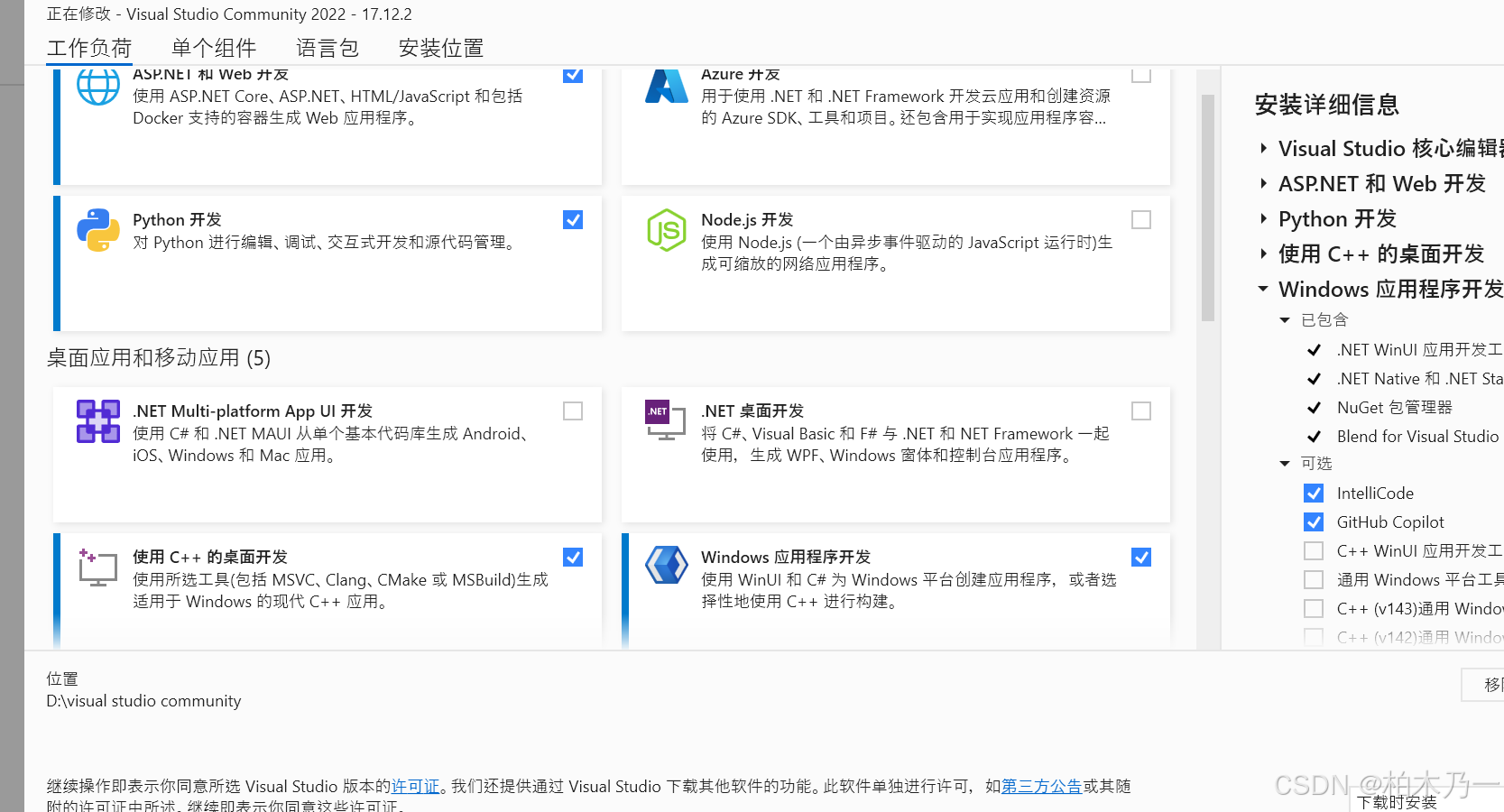Viewport: 1504px width, 812px height.
Task: Check the .NET desktop development checkbox
Action: tap(1141, 411)
